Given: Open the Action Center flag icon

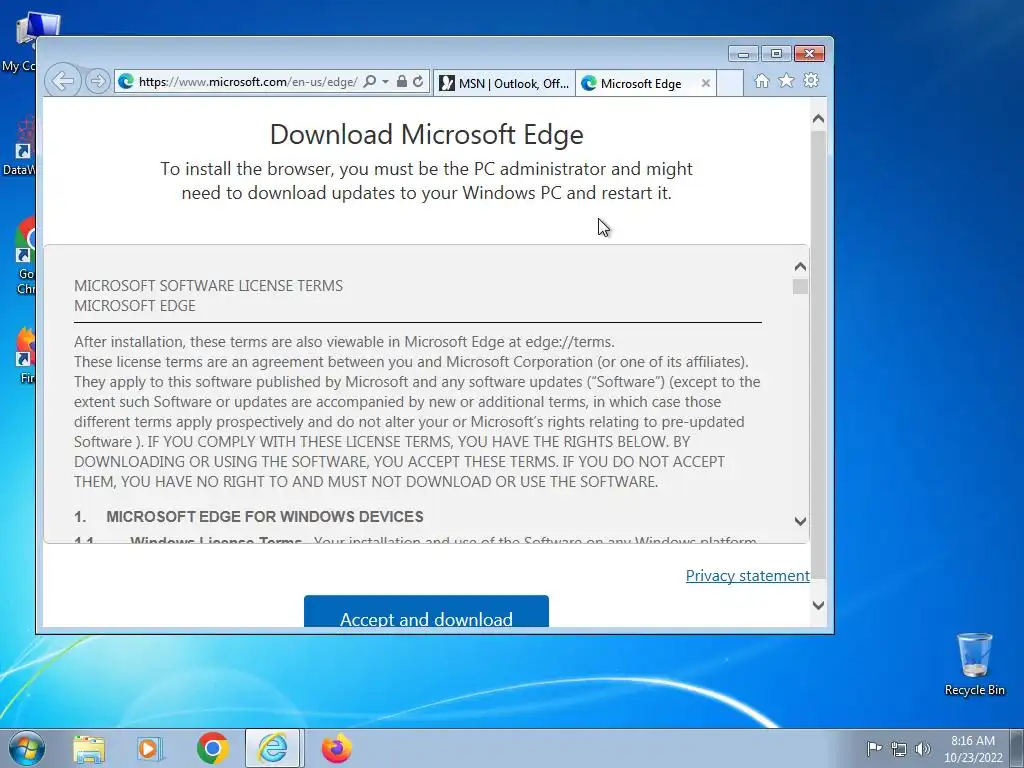Looking at the screenshot, I should click(x=874, y=748).
